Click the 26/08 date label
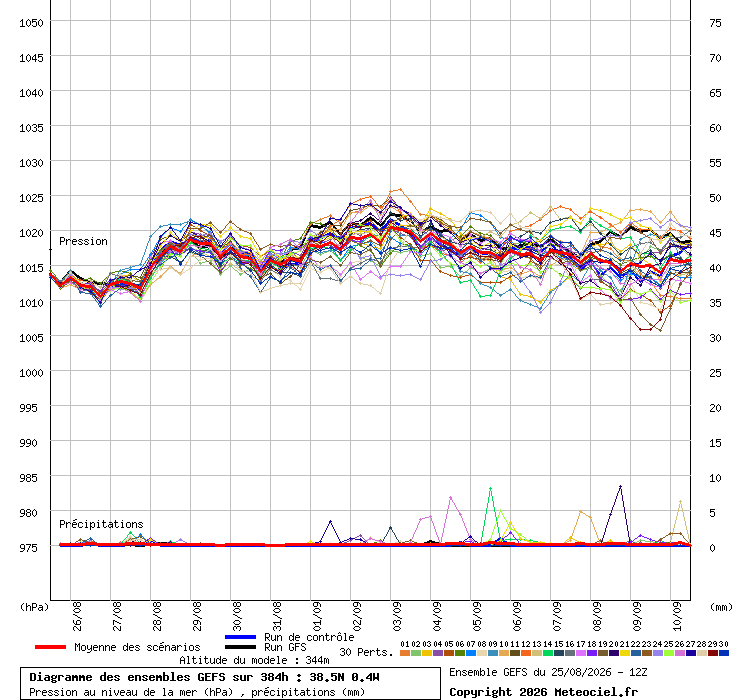The image size is (740, 700). pos(77,616)
